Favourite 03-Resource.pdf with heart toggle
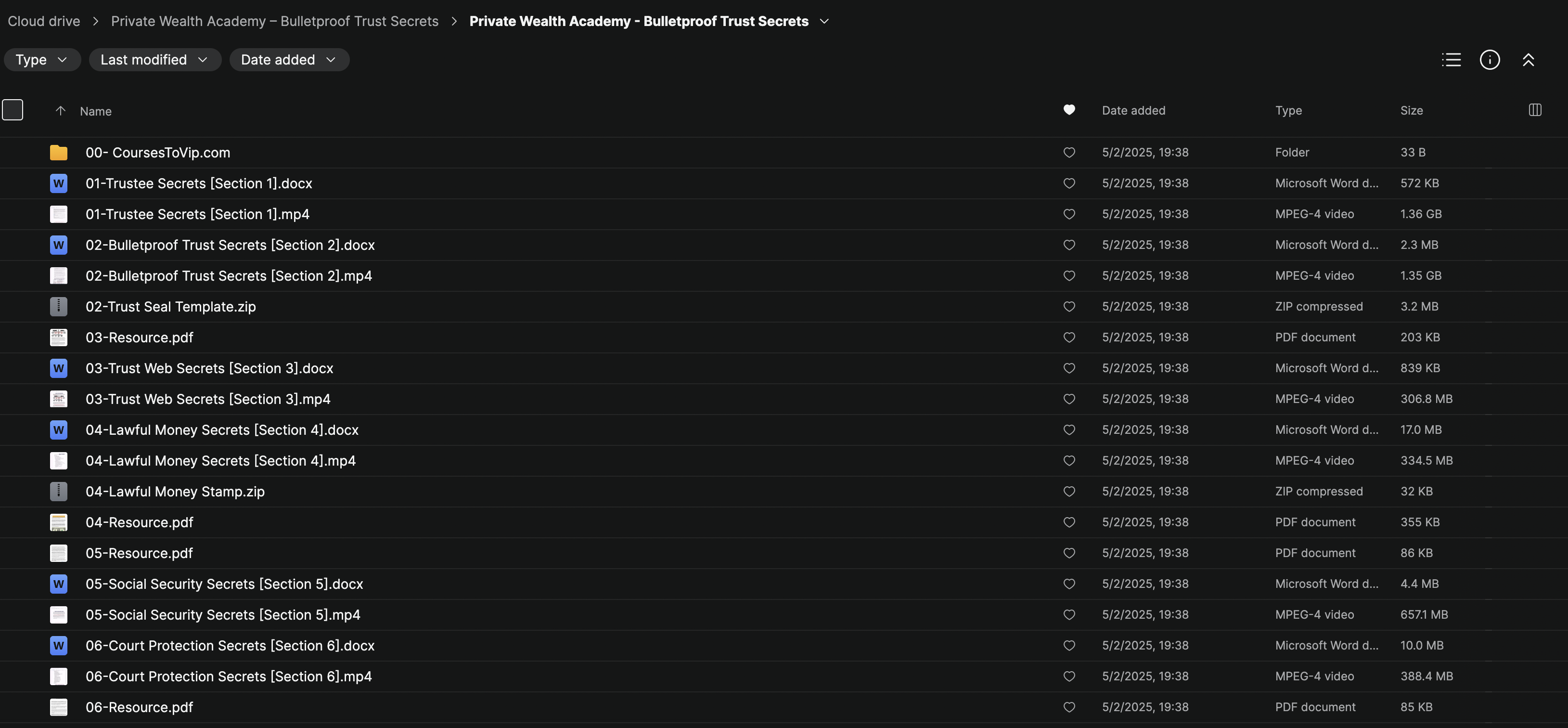Screen dimensions: 1568x728 pyautogui.click(x=1069, y=338)
